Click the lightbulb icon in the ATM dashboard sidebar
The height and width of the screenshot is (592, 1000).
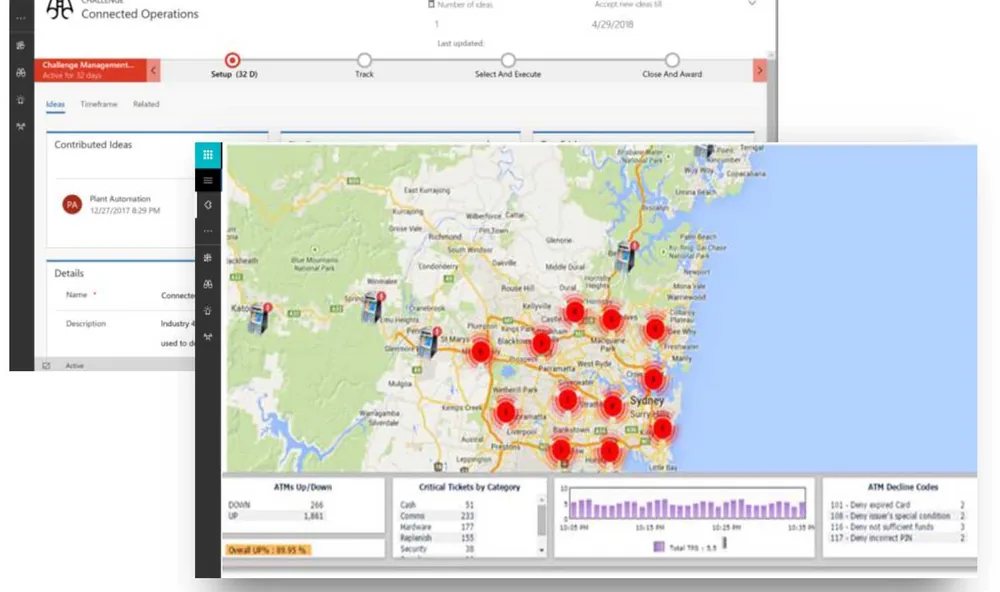(208, 311)
